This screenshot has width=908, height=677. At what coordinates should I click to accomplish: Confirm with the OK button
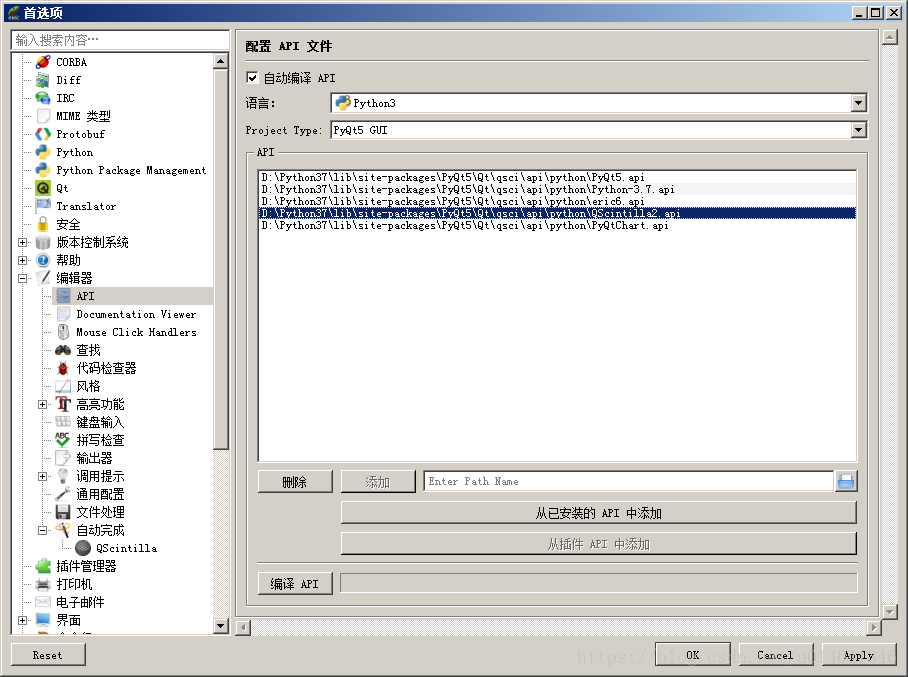693,655
